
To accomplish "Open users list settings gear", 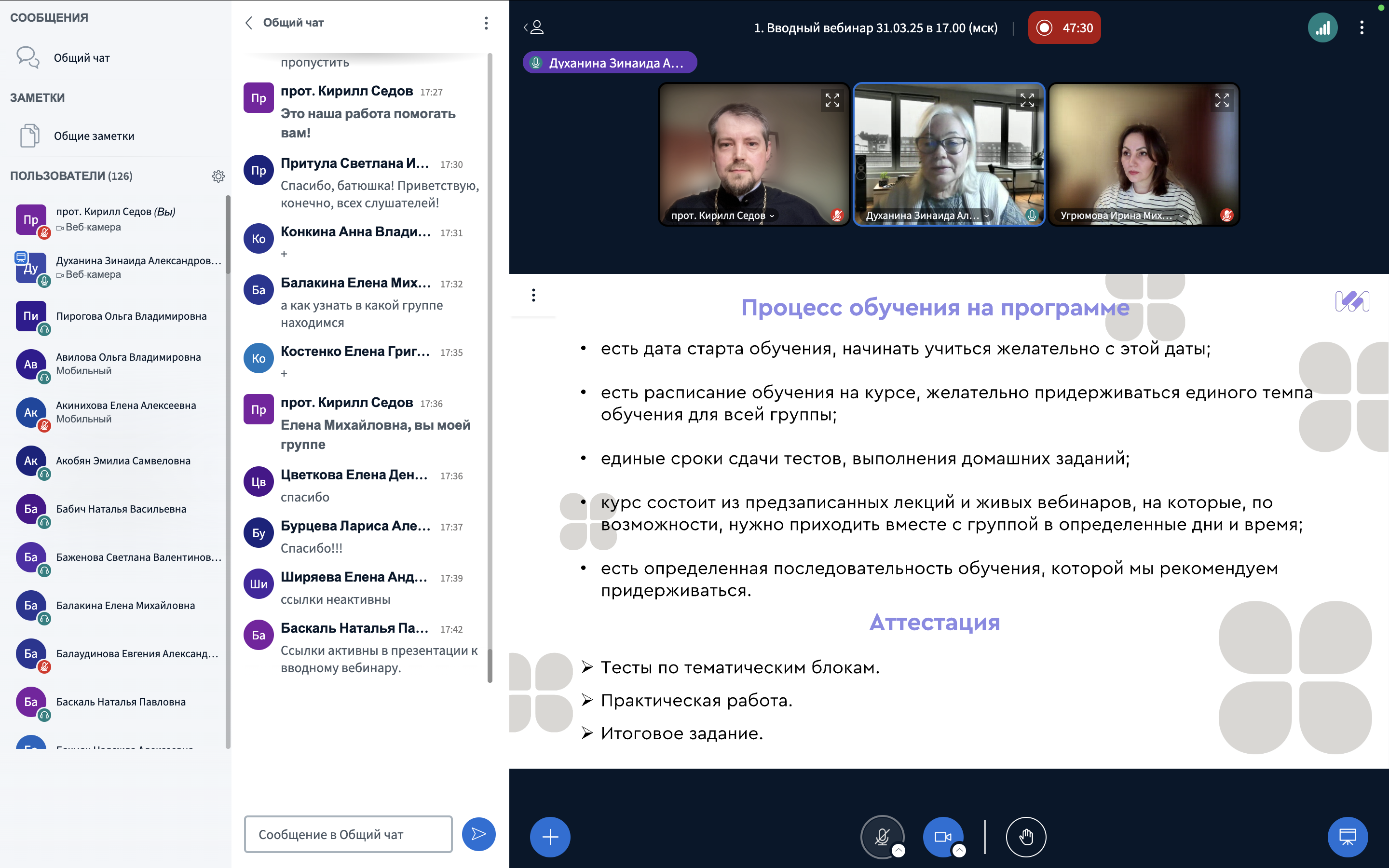I will click(218, 176).
